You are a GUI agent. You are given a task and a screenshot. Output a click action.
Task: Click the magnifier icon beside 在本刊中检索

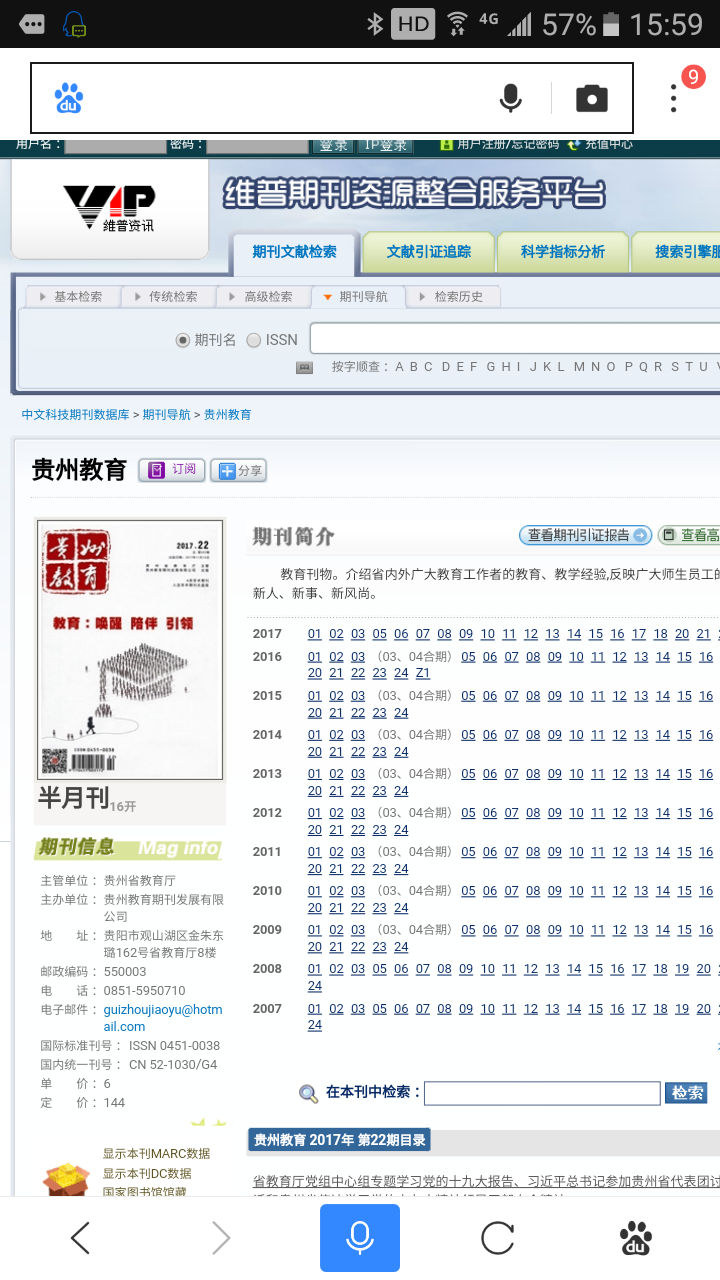pos(309,1094)
